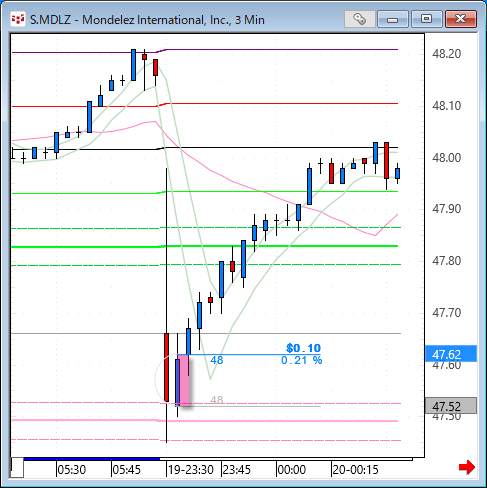Click the 05:30 time axis label
The height and width of the screenshot is (488, 487).
tap(72, 470)
